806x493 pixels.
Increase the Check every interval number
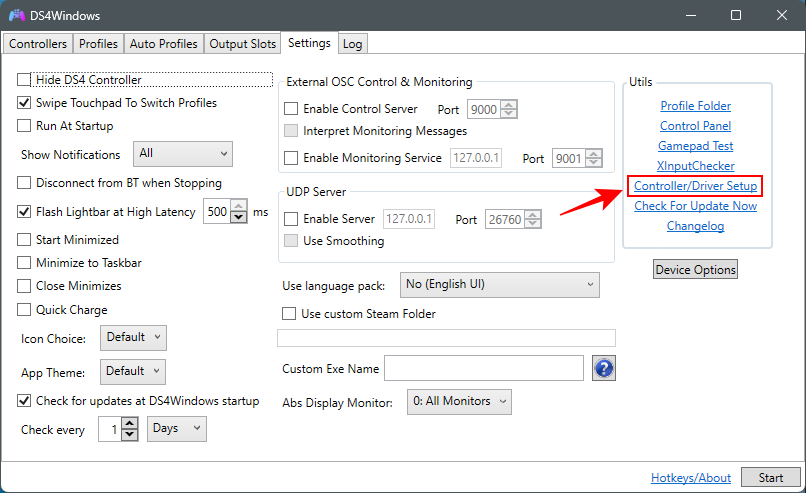pos(130,423)
